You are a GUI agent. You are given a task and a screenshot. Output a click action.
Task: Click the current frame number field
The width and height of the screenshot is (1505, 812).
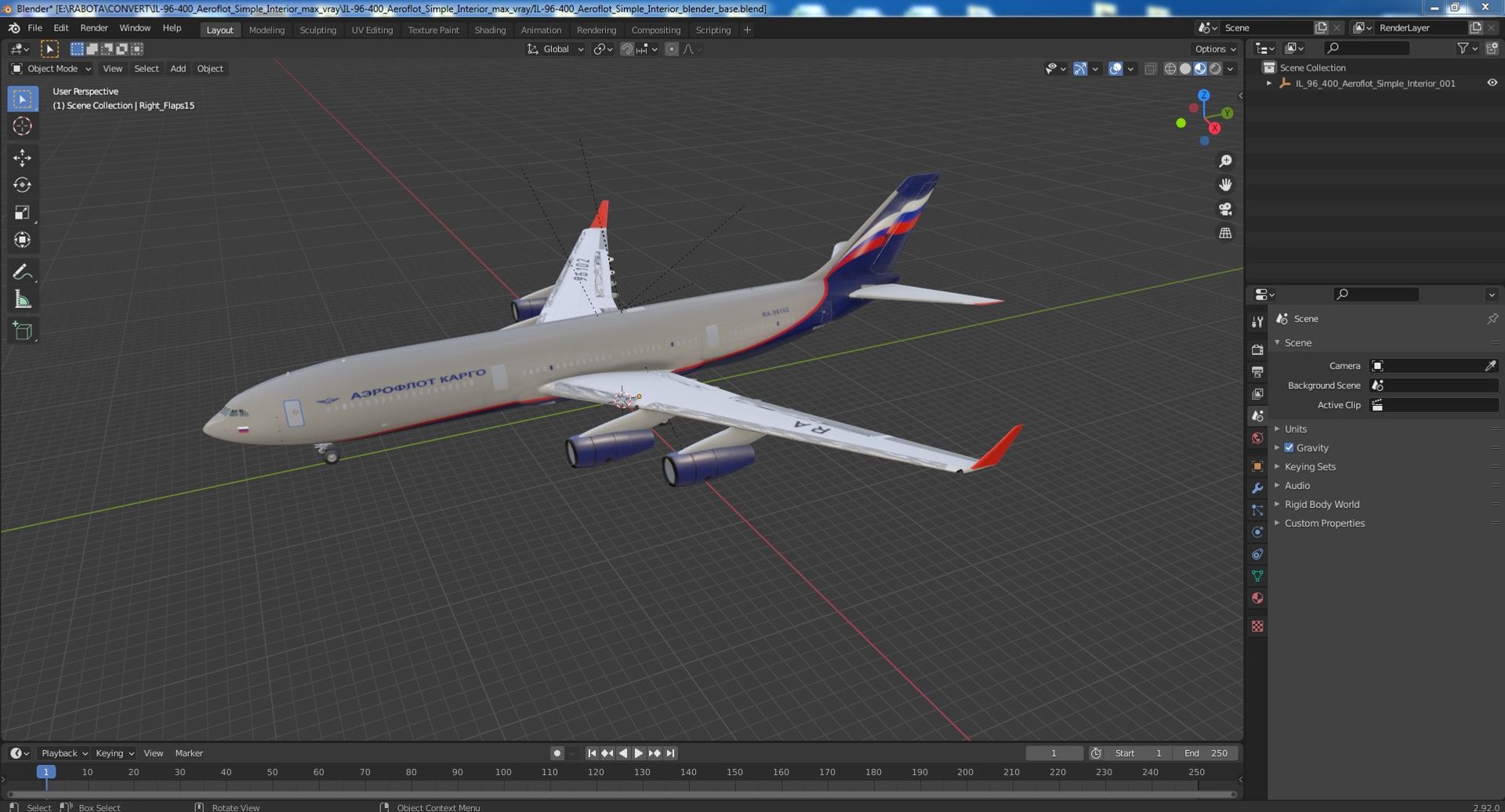[1054, 753]
